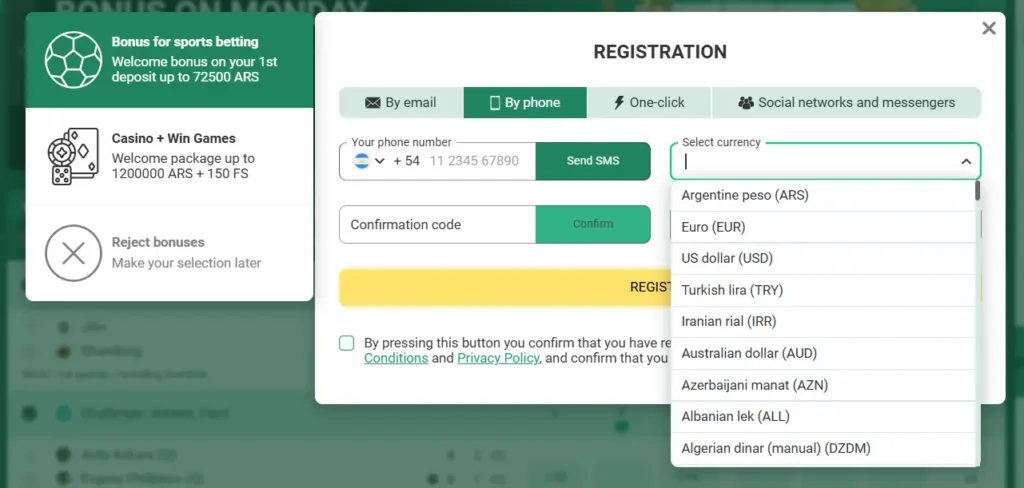Click the Send SMS button
This screenshot has height=488, width=1024.
(x=593, y=161)
